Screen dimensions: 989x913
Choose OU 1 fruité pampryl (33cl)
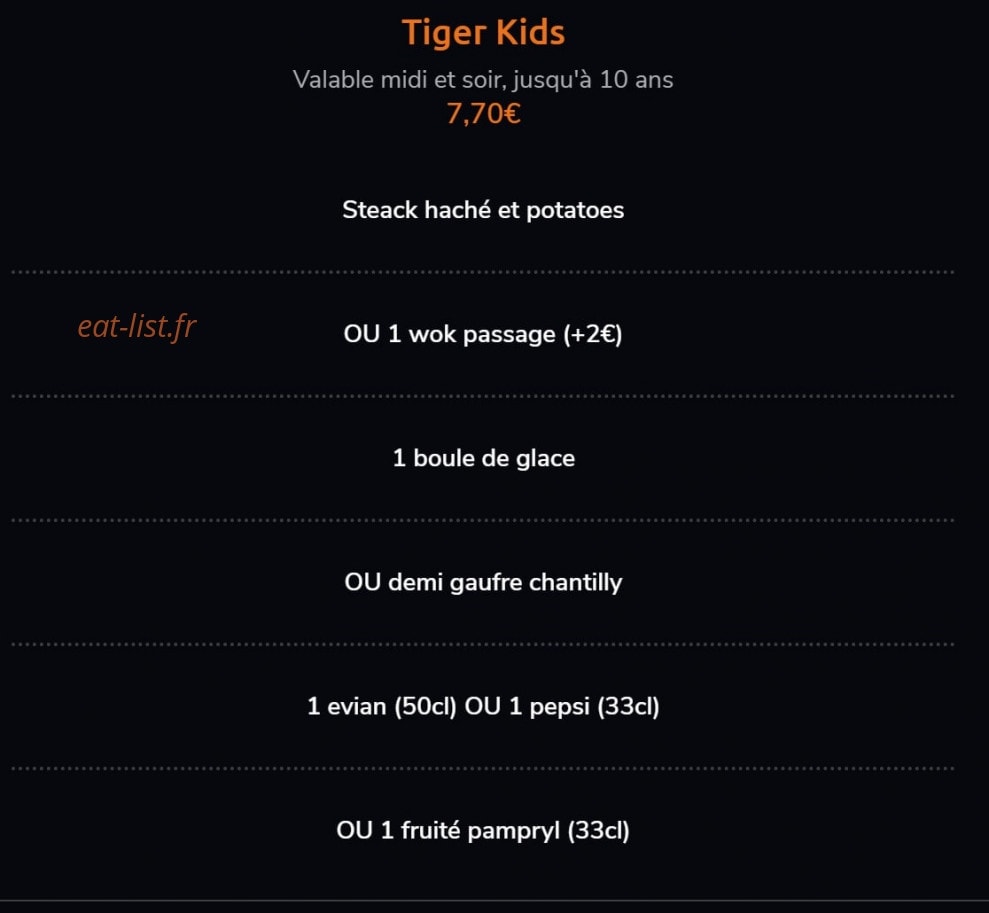(x=483, y=830)
